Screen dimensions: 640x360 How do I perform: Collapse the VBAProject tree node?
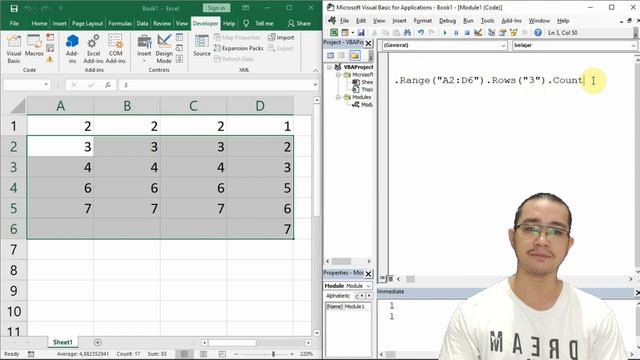(329, 67)
